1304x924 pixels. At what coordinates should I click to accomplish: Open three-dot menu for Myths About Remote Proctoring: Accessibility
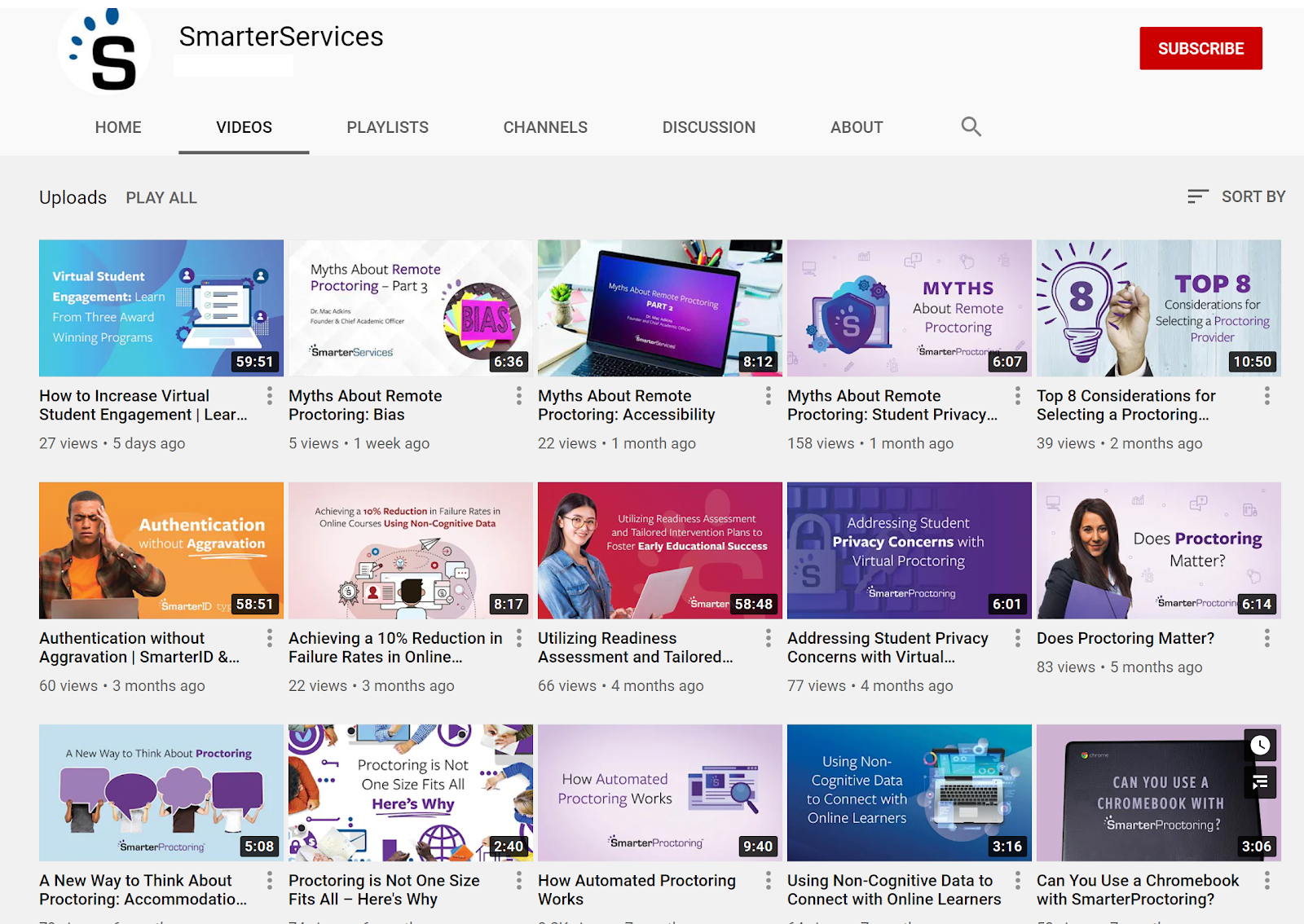pyautogui.click(x=769, y=396)
